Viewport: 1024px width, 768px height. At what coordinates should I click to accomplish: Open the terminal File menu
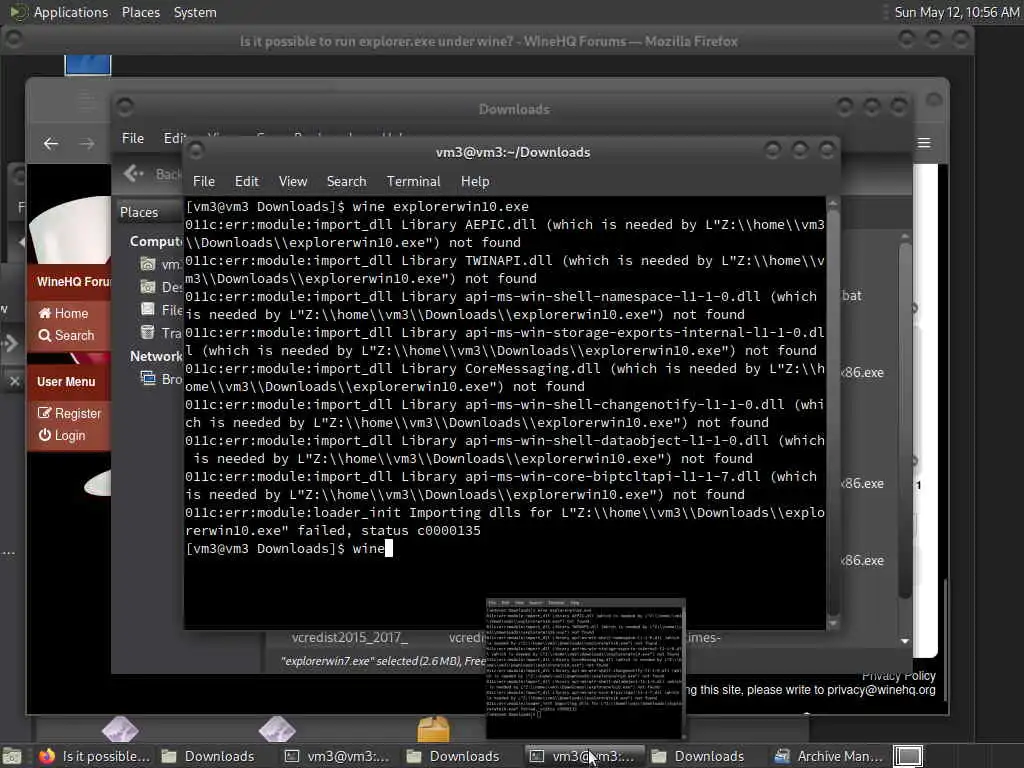pos(204,181)
